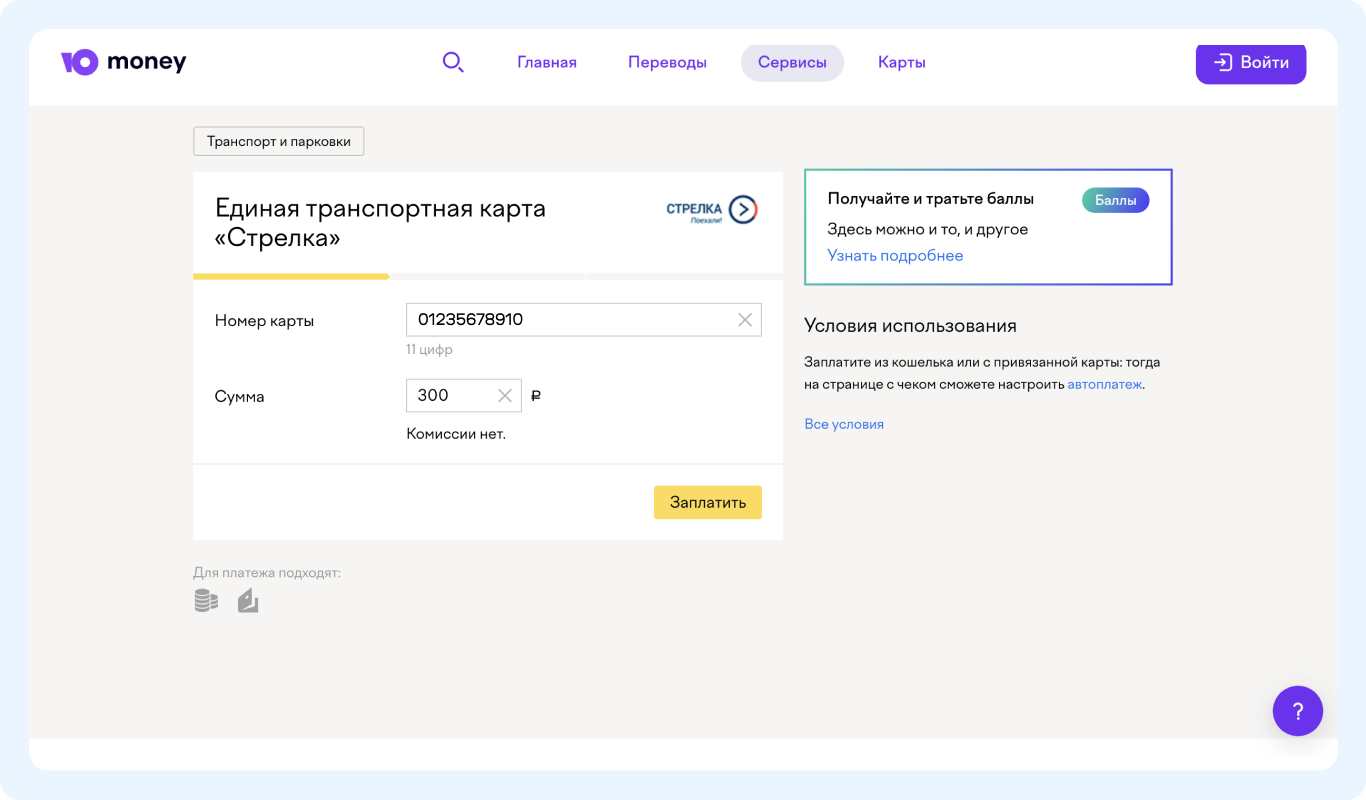Click the coins wallet payment icon
This screenshot has width=1366, height=800.
click(x=206, y=600)
